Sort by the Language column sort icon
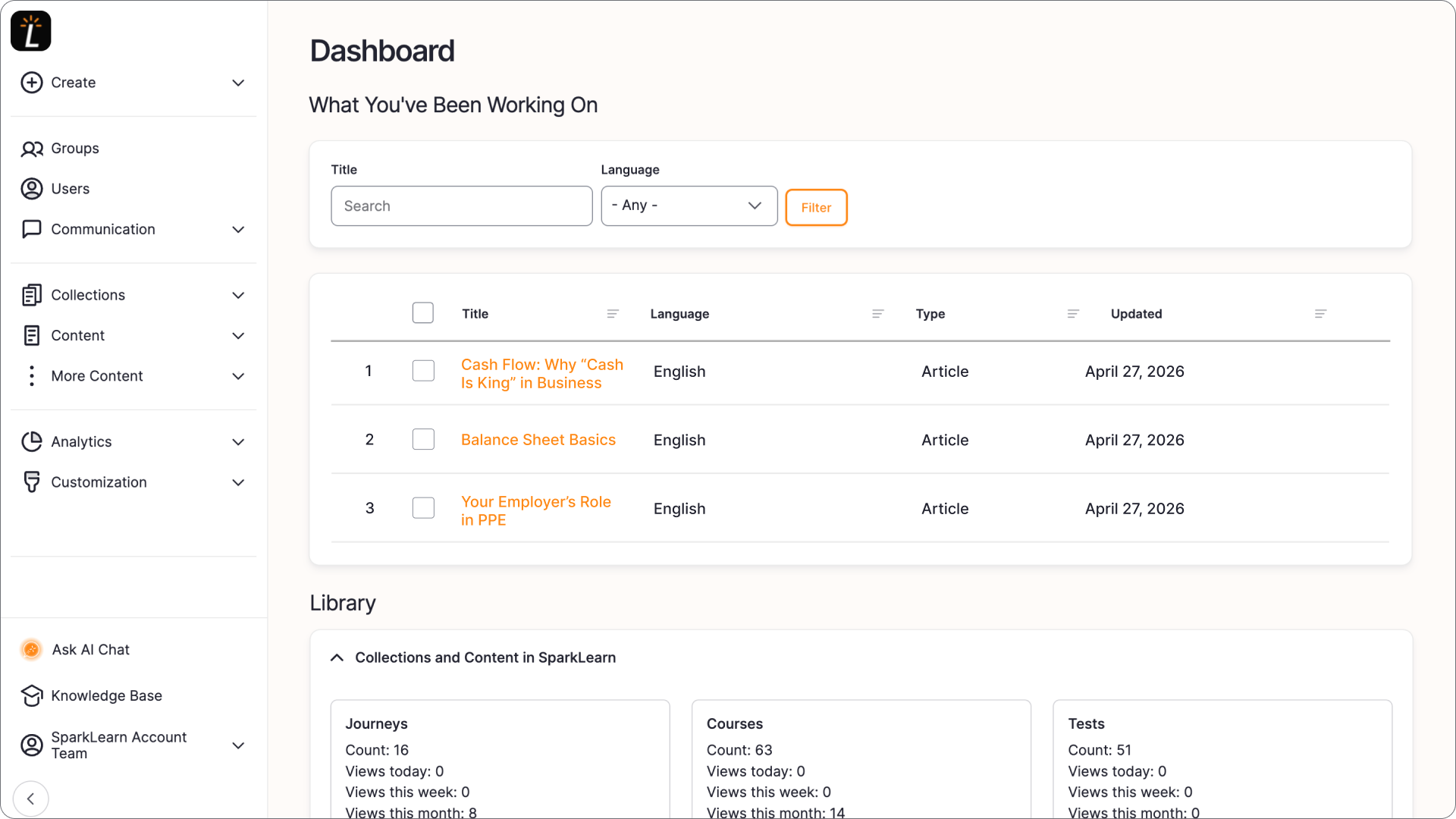The width and height of the screenshot is (1456, 819). pyautogui.click(x=878, y=314)
